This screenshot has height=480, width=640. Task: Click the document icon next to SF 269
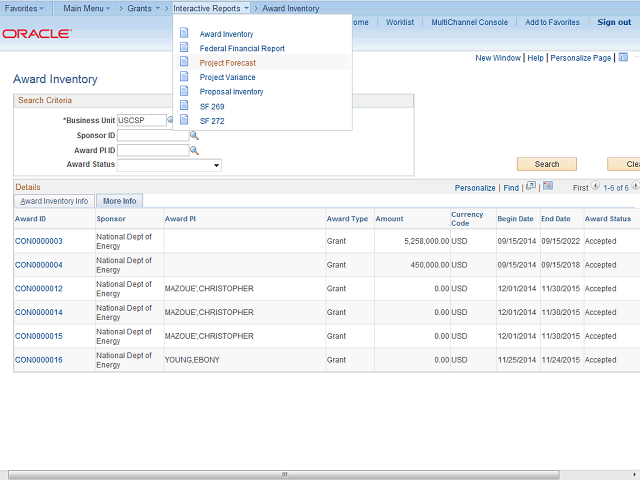pos(184,106)
